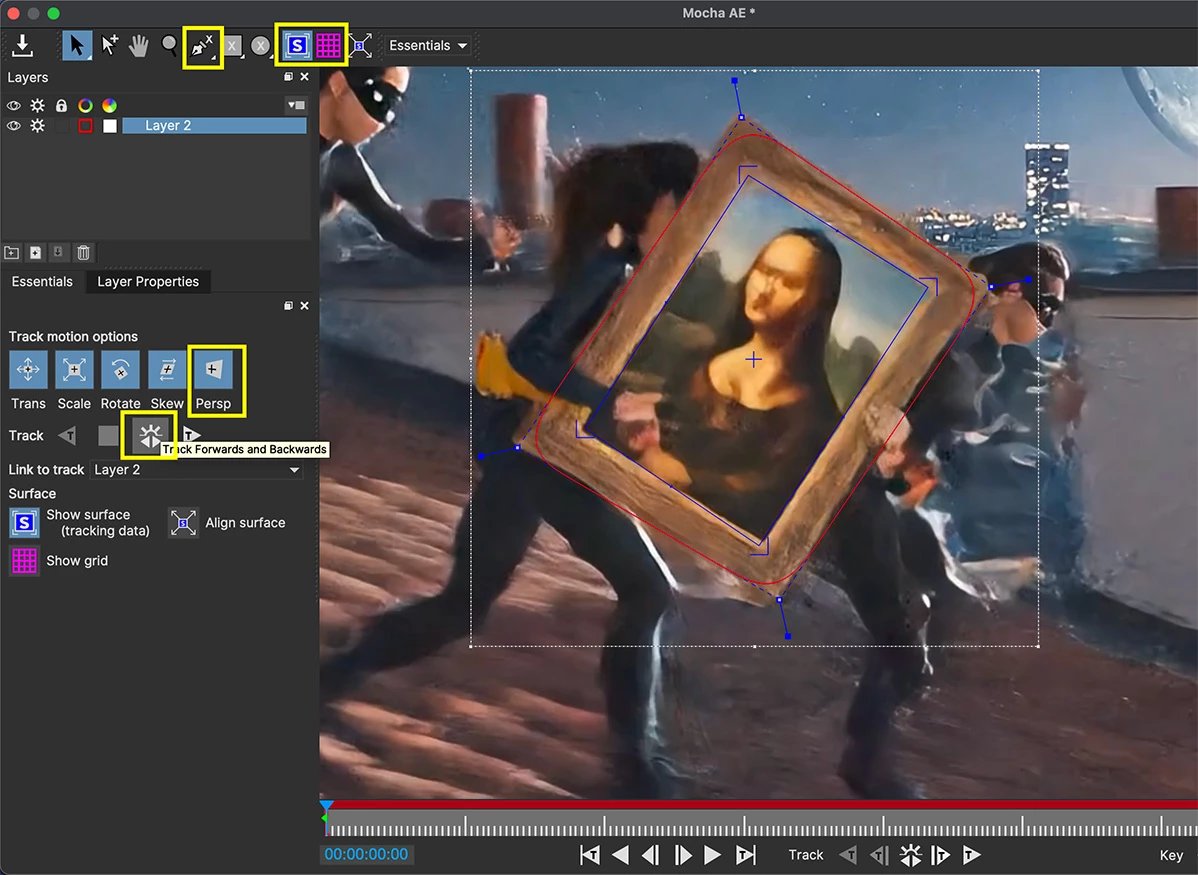
Task: Delete layer using the trash icon
Action: tap(84, 252)
